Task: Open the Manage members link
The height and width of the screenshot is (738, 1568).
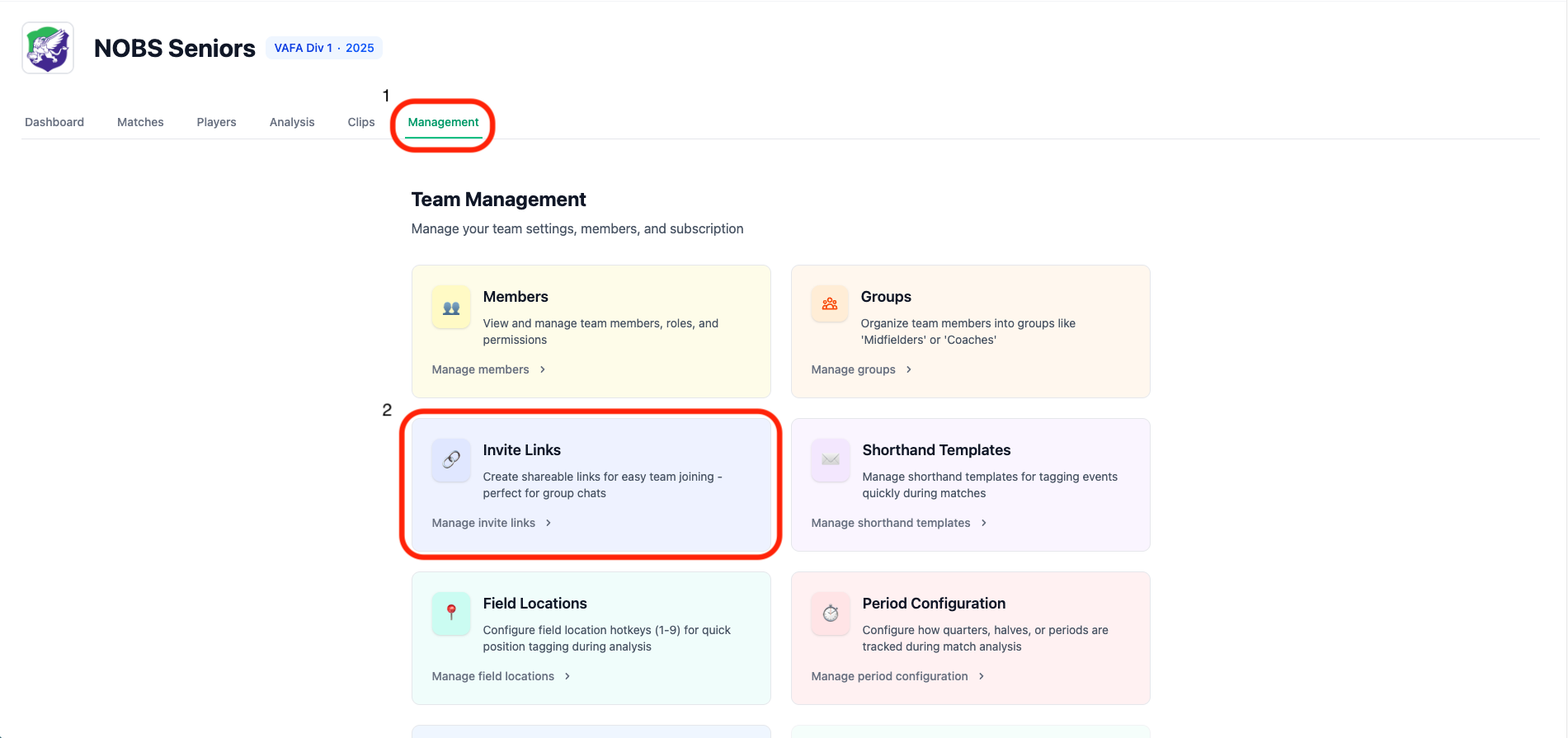Action: coord(481,369)
